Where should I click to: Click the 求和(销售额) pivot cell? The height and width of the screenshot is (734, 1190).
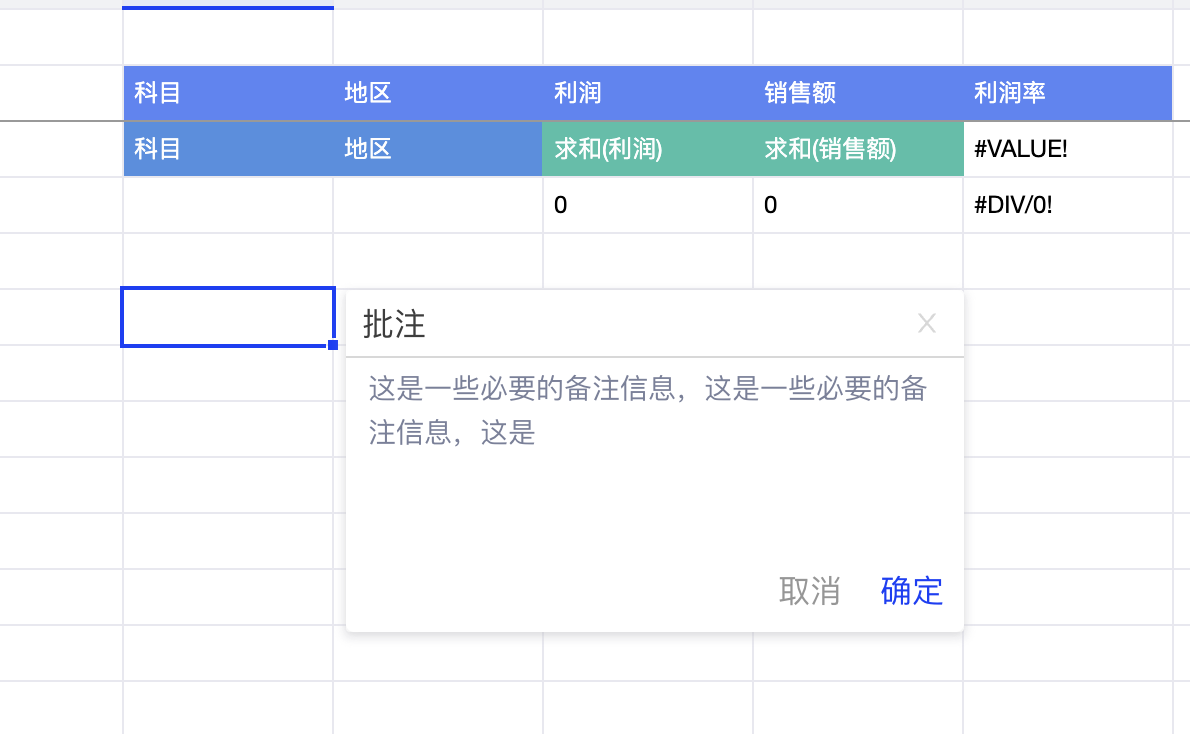(x=858, y=149)
